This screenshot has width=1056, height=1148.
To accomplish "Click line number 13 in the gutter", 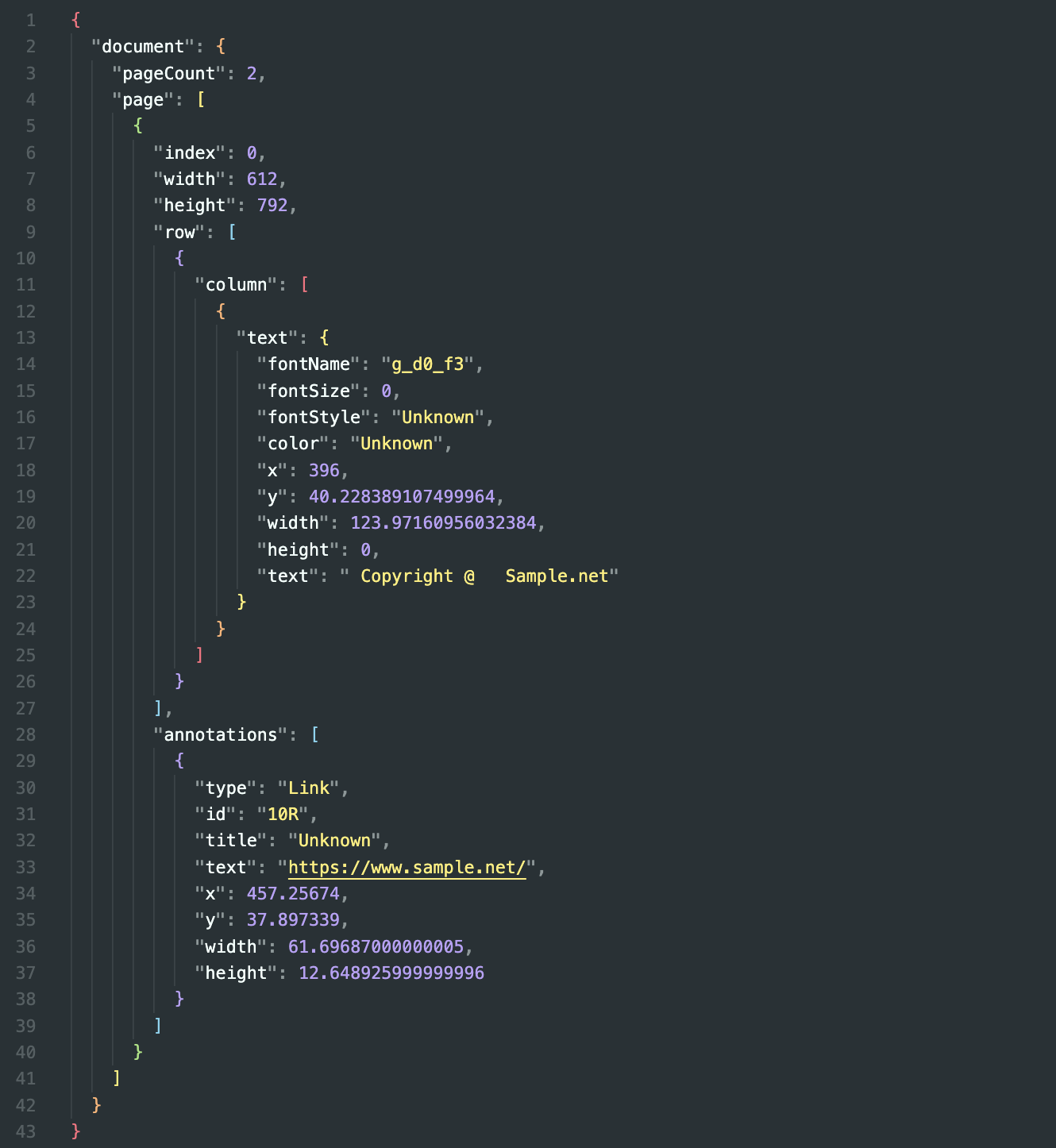I will click(25, 337).
